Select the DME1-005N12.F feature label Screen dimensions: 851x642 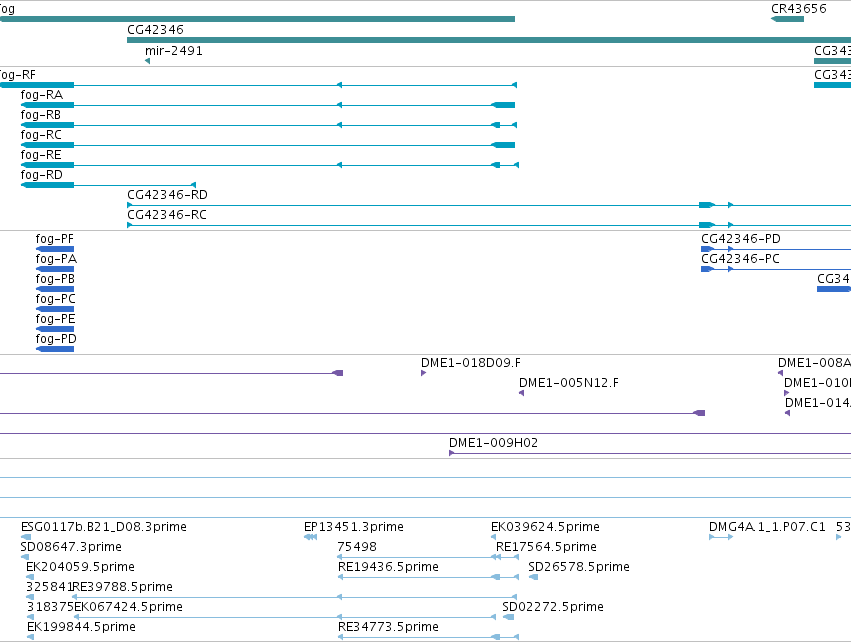tap(569, 383)
